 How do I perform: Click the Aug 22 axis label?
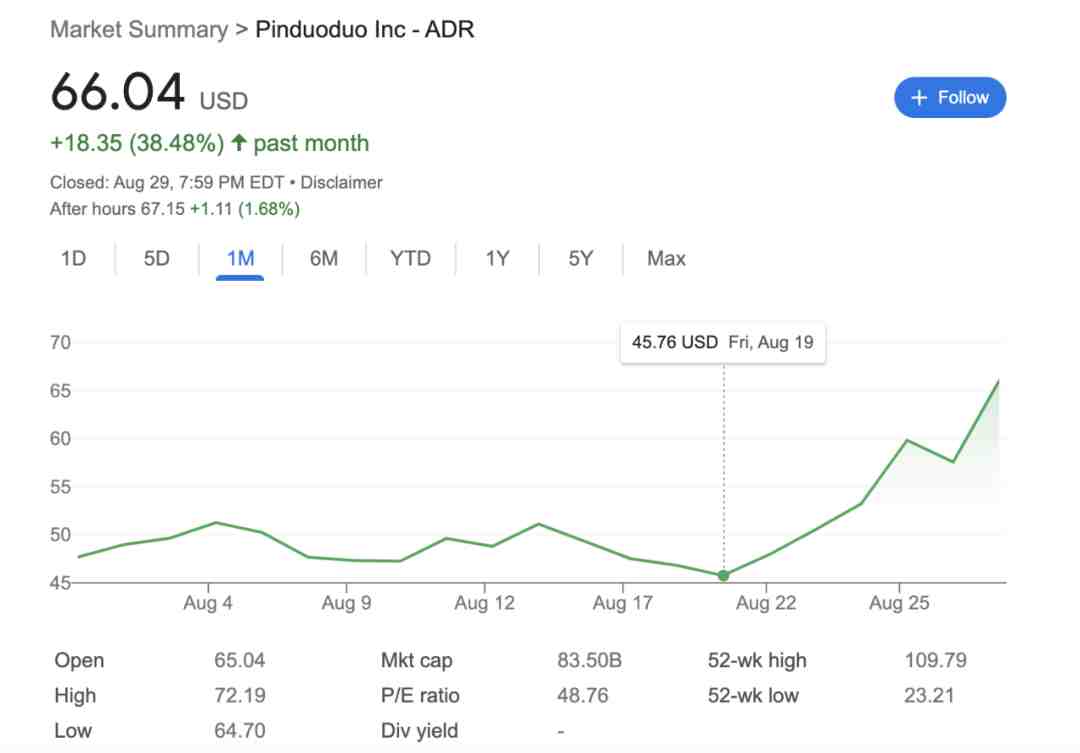coord(766,603)
